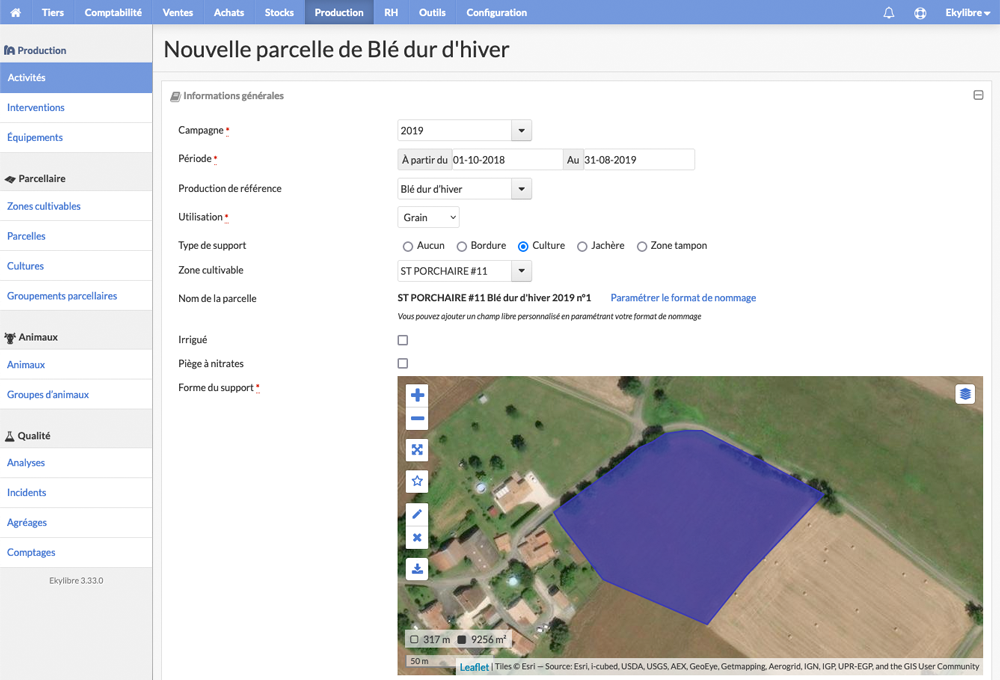Open Incidents in sidebar
This screenshot has height=680, width=1000.
[x=76, y=493]
